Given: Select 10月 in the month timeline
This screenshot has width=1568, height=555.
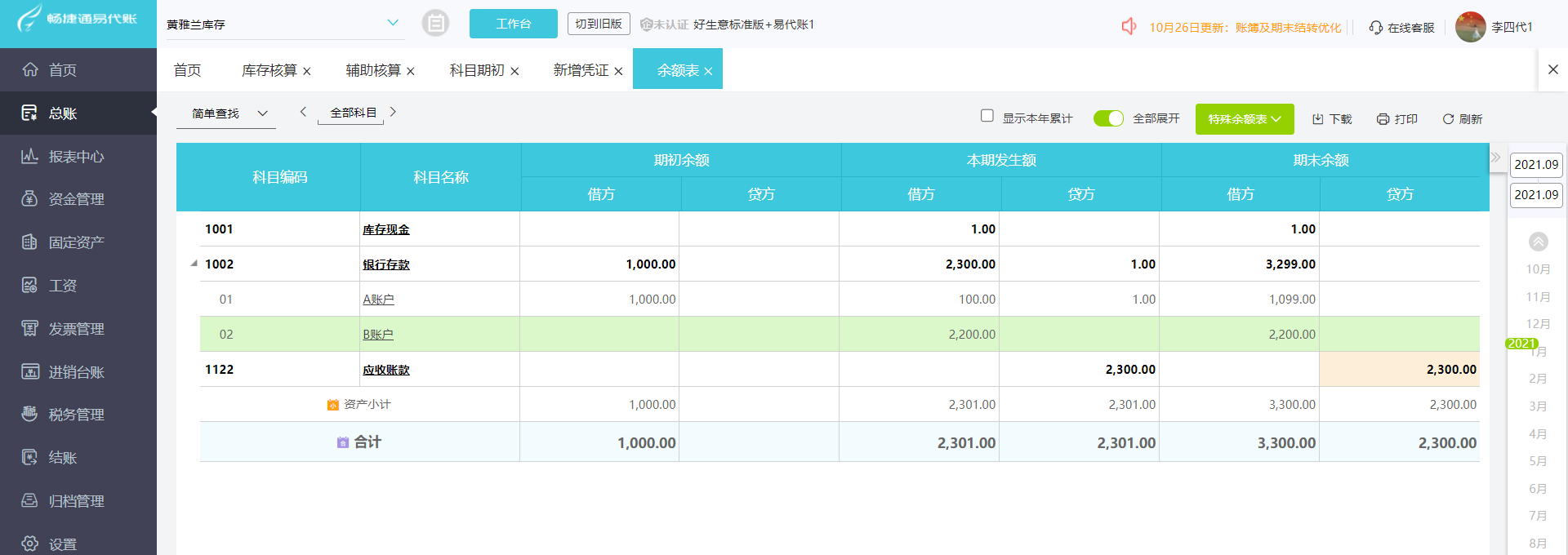Looking at the screenshot, I should coord(1538,269).
